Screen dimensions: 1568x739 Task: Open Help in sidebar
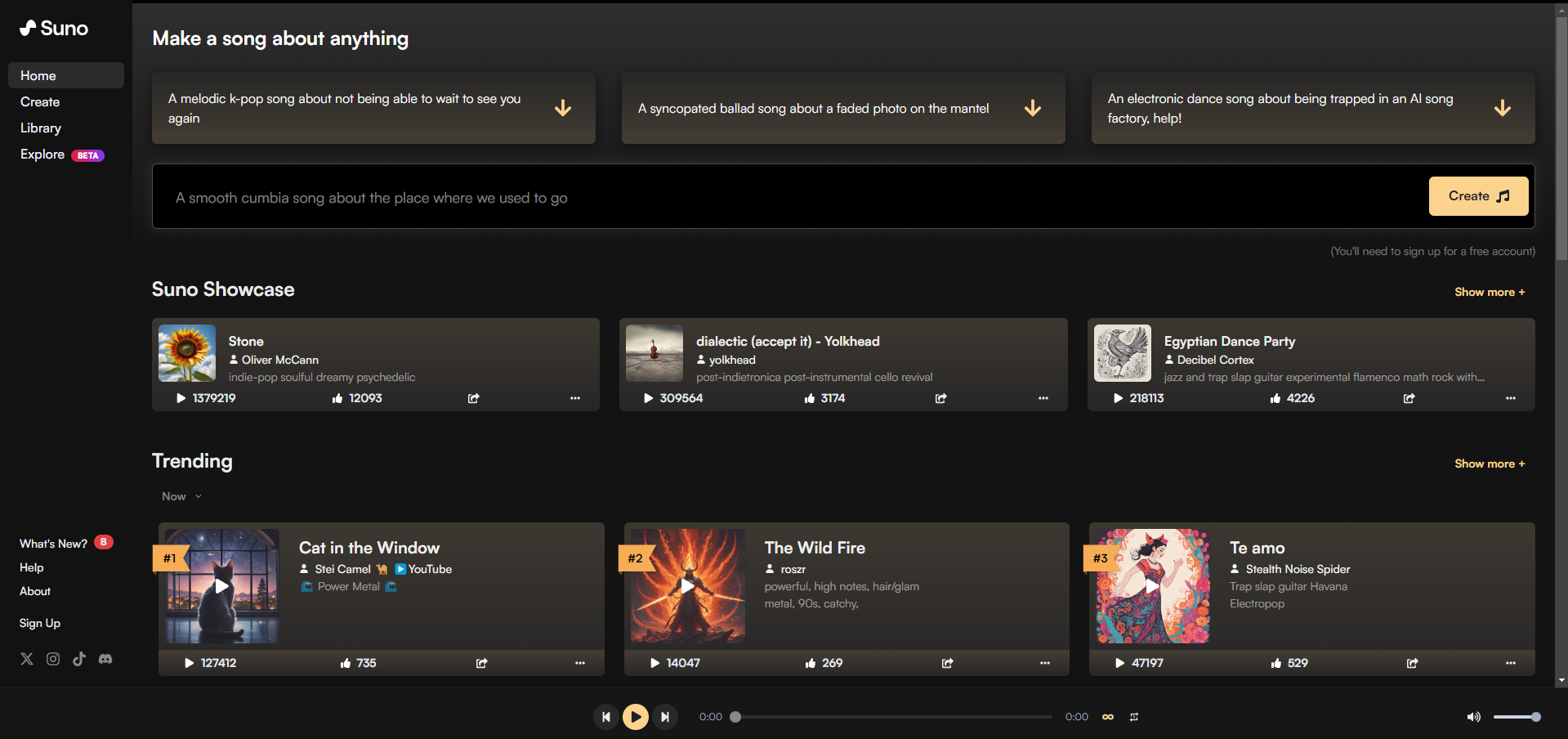point(32,567)
